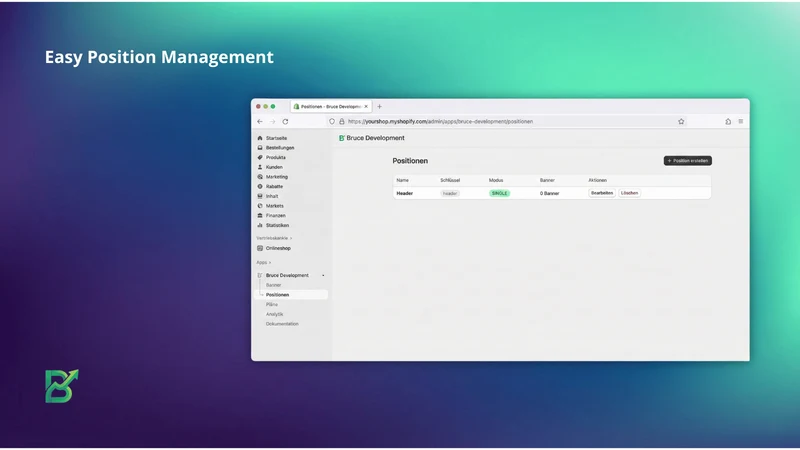
Task: Close the Positionen browser tab
Action: (366, 107)
